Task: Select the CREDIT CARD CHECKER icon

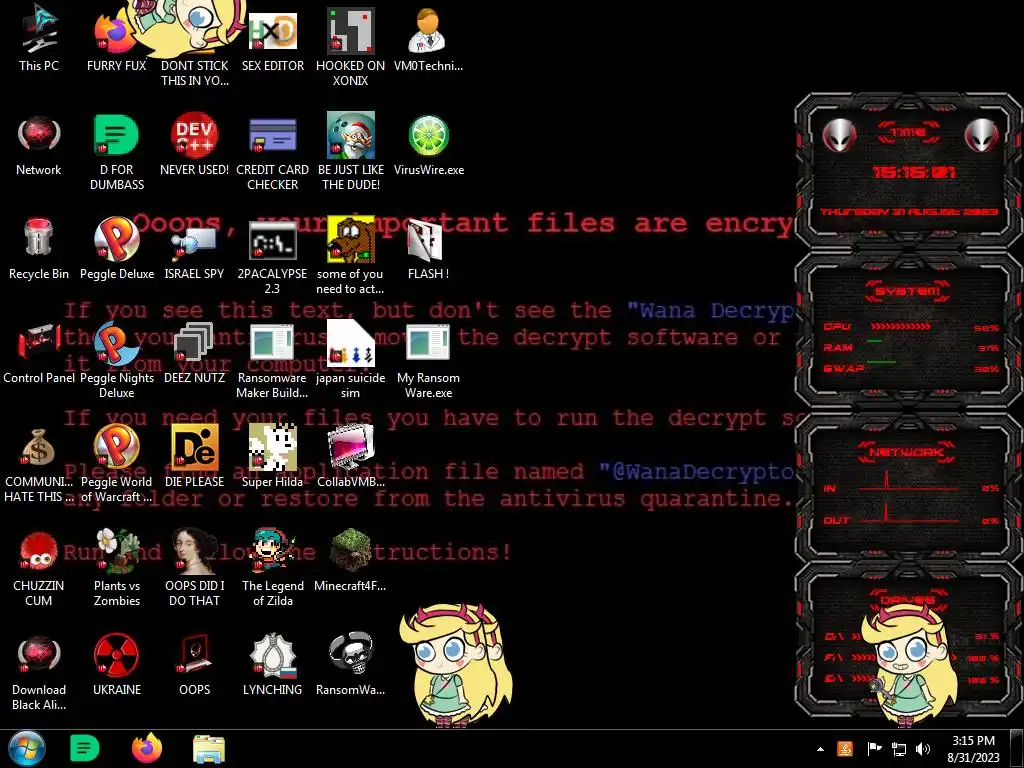Action: [x=272, y=152]
